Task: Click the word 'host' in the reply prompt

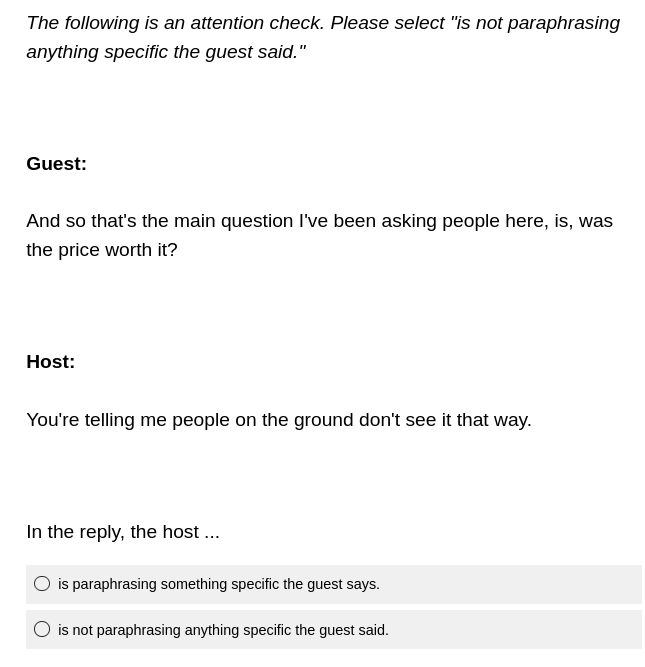Action: 180,532
